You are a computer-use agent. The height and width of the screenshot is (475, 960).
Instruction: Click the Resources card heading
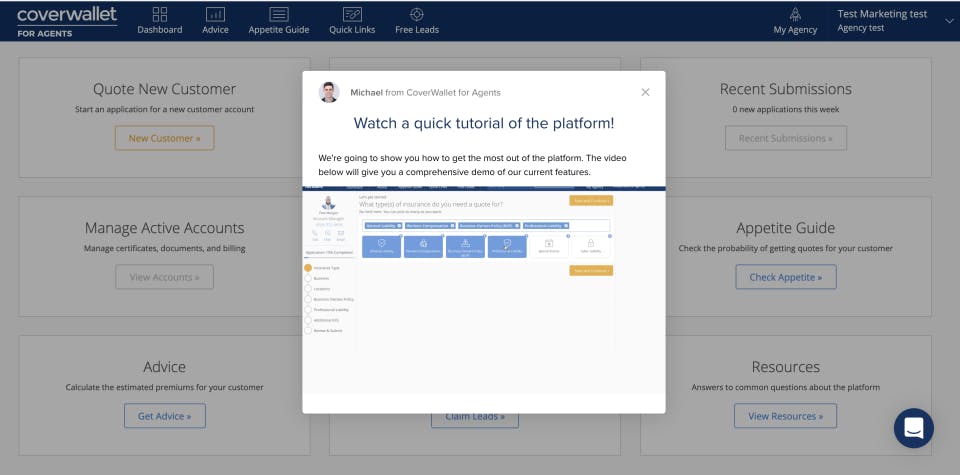pos(786,367)
